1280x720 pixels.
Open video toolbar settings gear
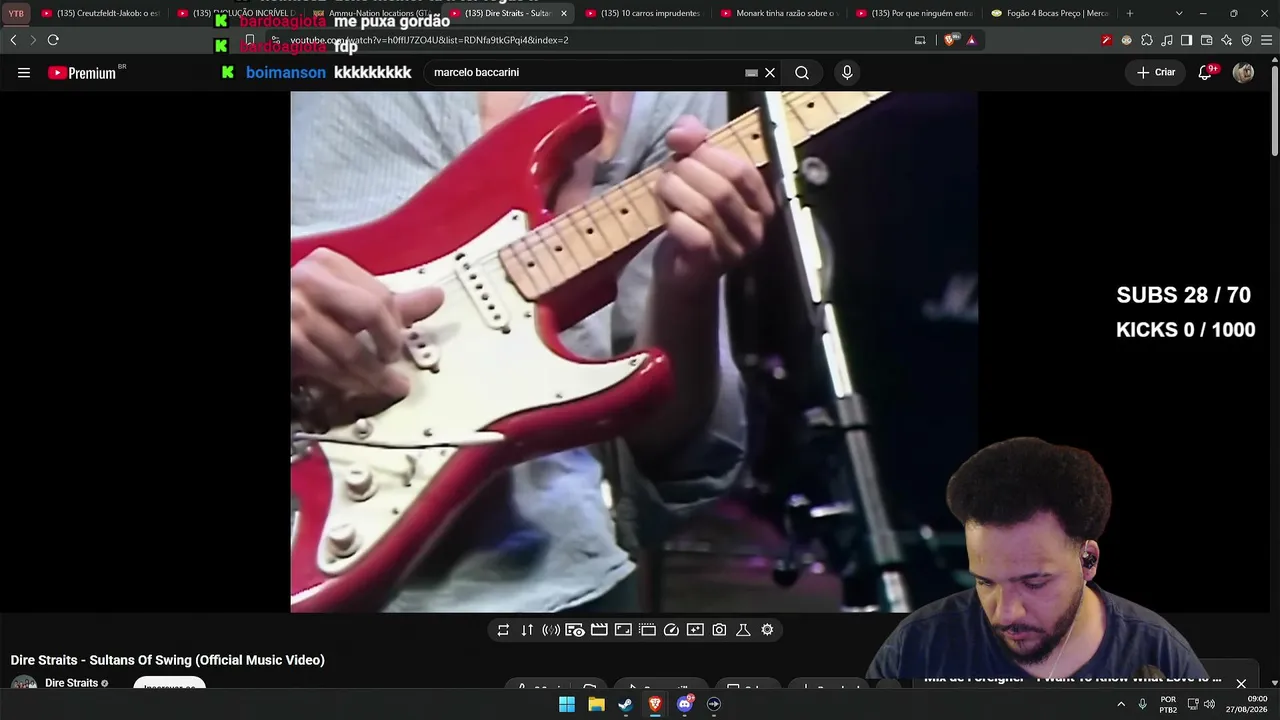[x=767, y=630]
